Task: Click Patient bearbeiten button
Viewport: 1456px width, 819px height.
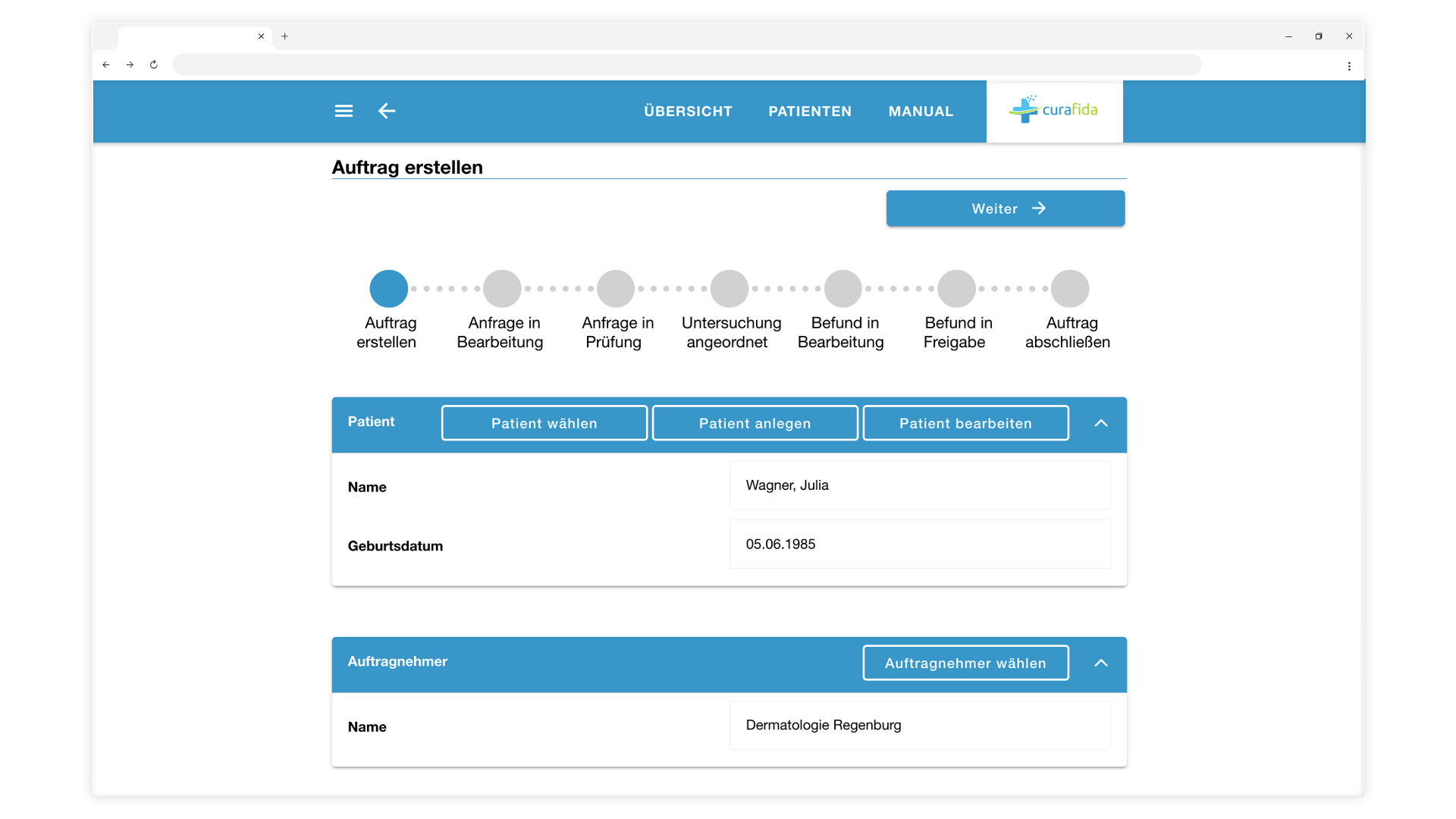Action: click(x=966, y=423)
